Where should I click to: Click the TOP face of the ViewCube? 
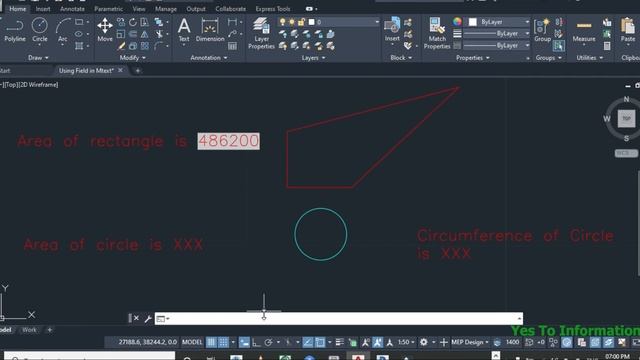pyautogui.click(x=626, y=119)
